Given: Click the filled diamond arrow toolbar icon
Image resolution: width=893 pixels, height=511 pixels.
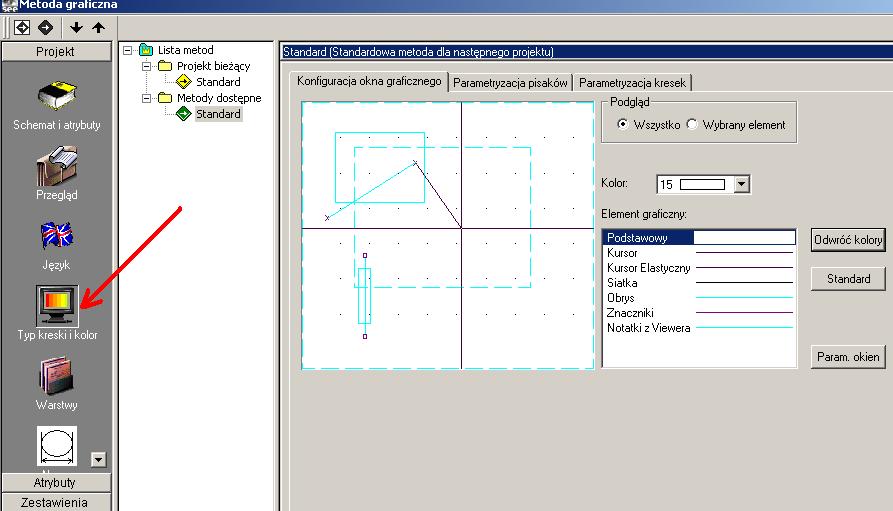Looking at the screenshot, I should 46,27.
